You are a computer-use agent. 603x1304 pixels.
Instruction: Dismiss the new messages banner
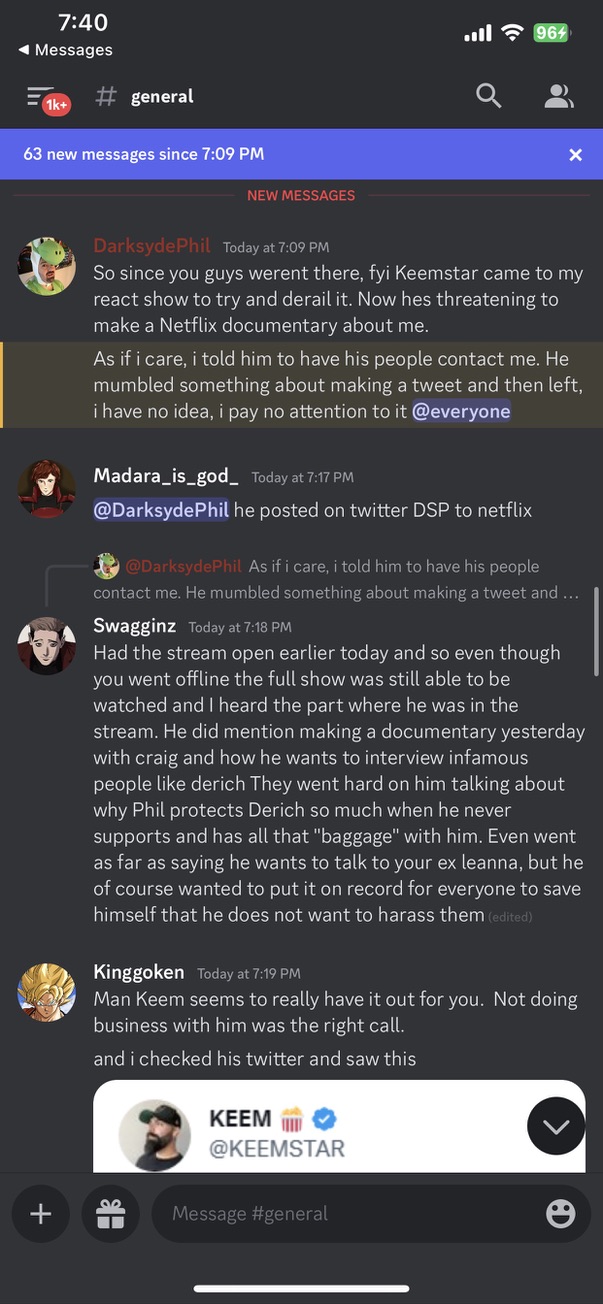coord(575,154)
